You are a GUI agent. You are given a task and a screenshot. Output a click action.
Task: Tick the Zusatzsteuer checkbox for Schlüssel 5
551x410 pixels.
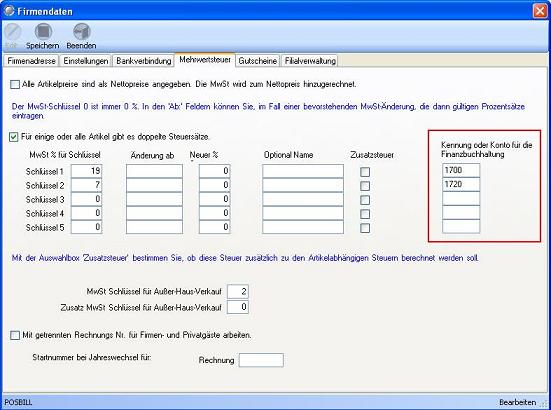click(365, 228)
